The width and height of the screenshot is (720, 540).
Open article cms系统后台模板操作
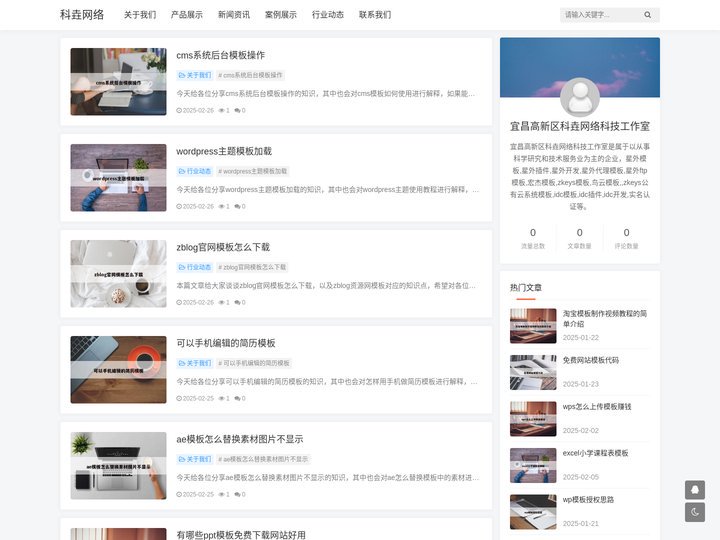pos(220,55)
